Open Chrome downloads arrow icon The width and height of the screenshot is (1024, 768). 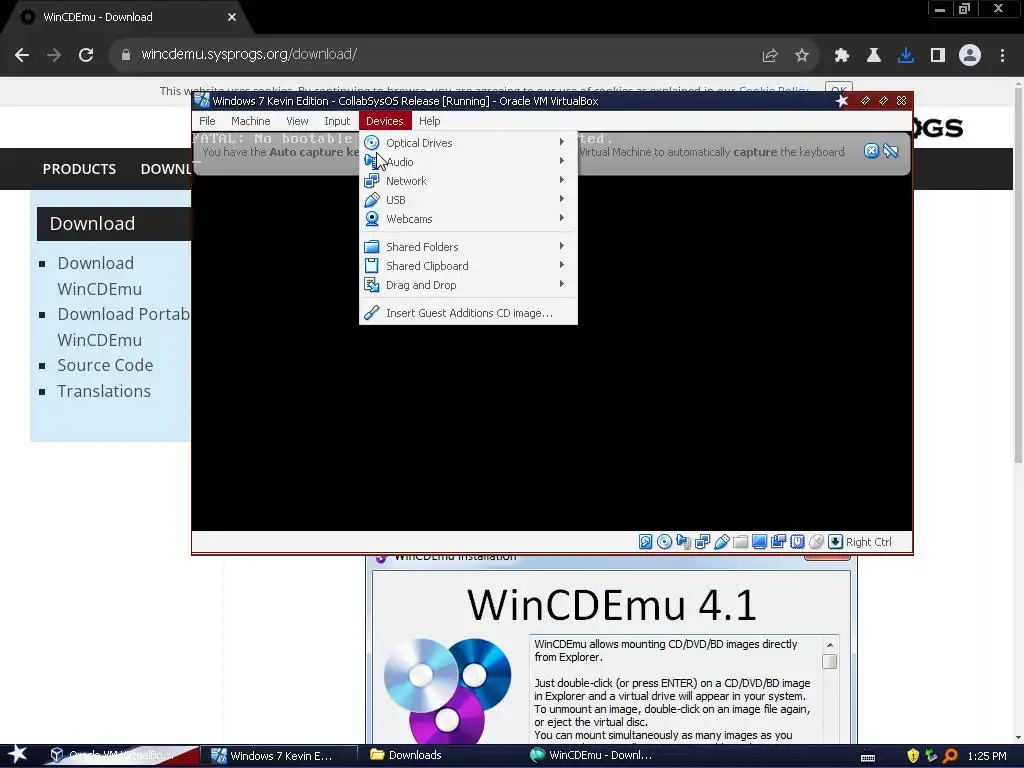pos(906,55)
